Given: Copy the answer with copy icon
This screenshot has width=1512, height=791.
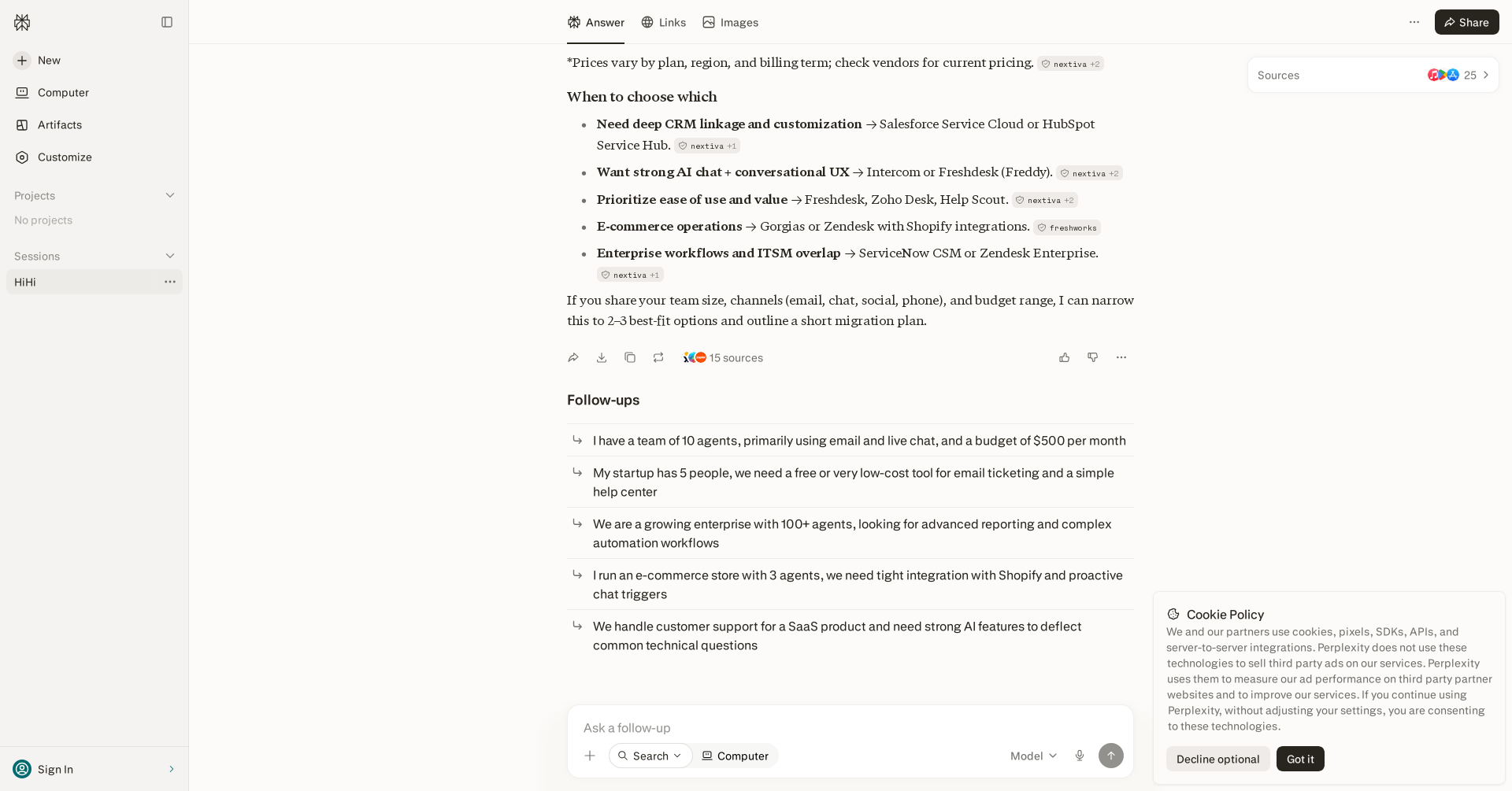Looking at the screenshot, I should (x=630, y=357).
